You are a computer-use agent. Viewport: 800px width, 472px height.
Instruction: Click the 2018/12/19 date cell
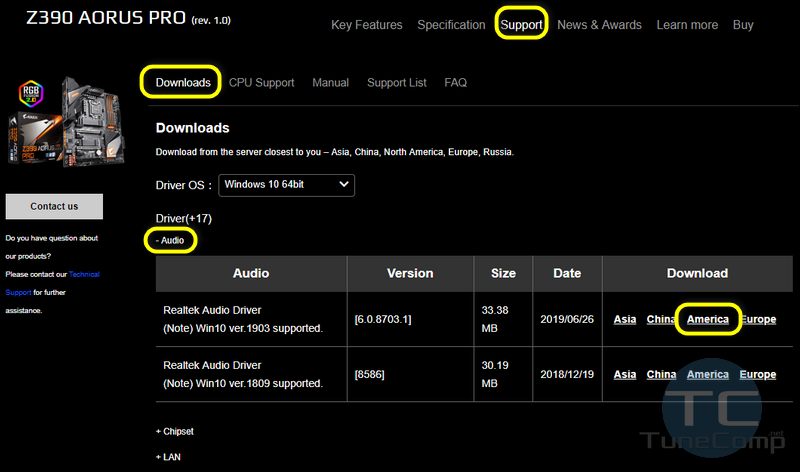pyautogui.click(x=567, y=375)
